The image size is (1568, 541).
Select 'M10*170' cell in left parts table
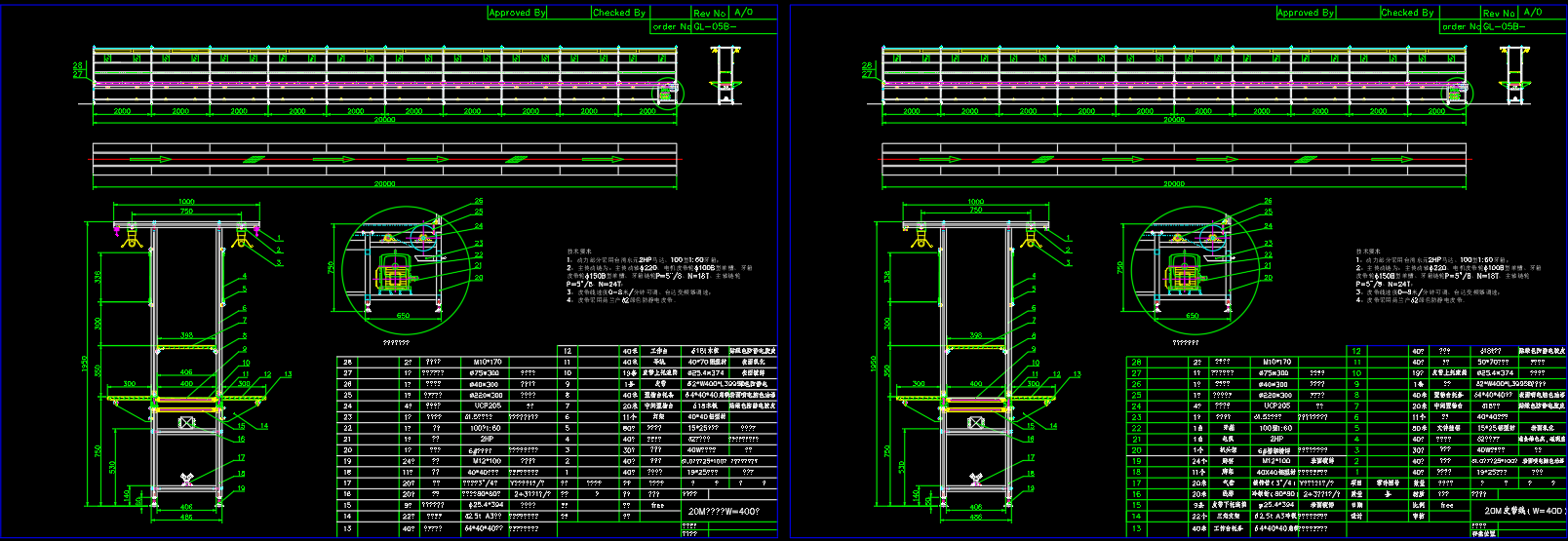click(x=486, y=362)
